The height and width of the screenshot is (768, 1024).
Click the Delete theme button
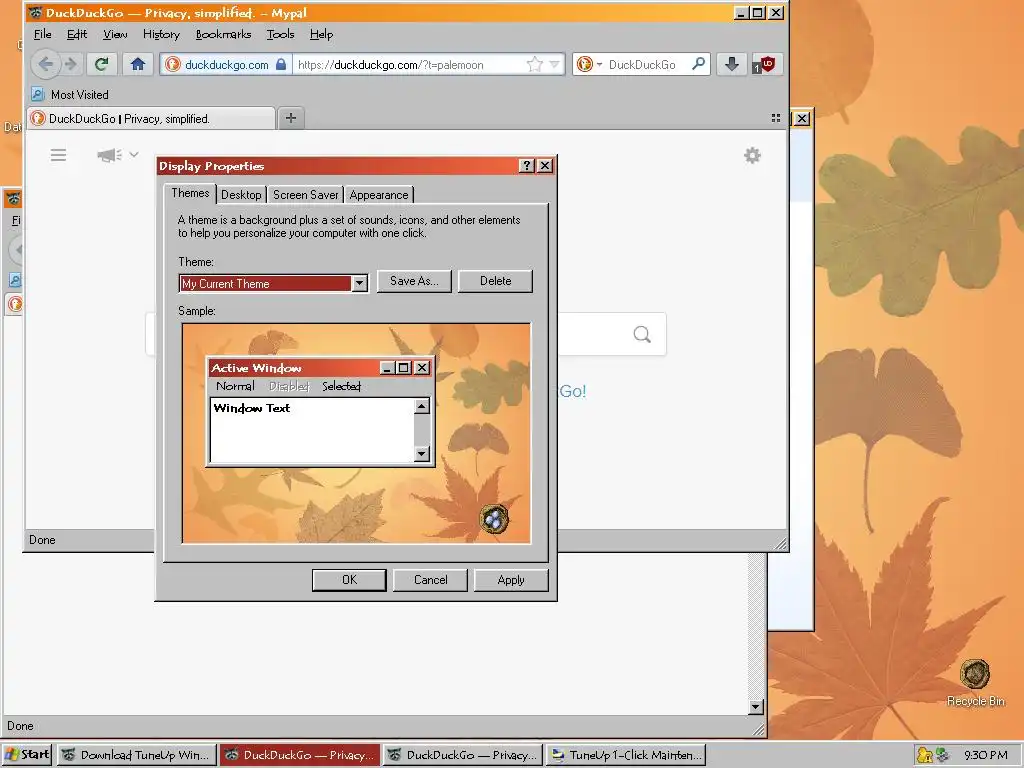(x=496, y=281)
